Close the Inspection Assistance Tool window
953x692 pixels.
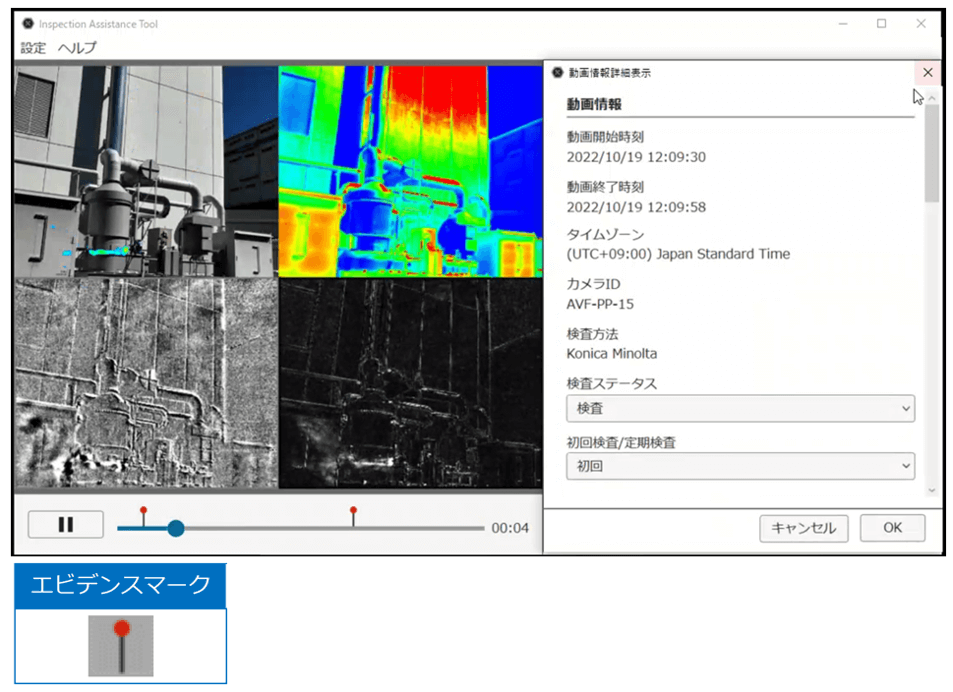[921, 24]
